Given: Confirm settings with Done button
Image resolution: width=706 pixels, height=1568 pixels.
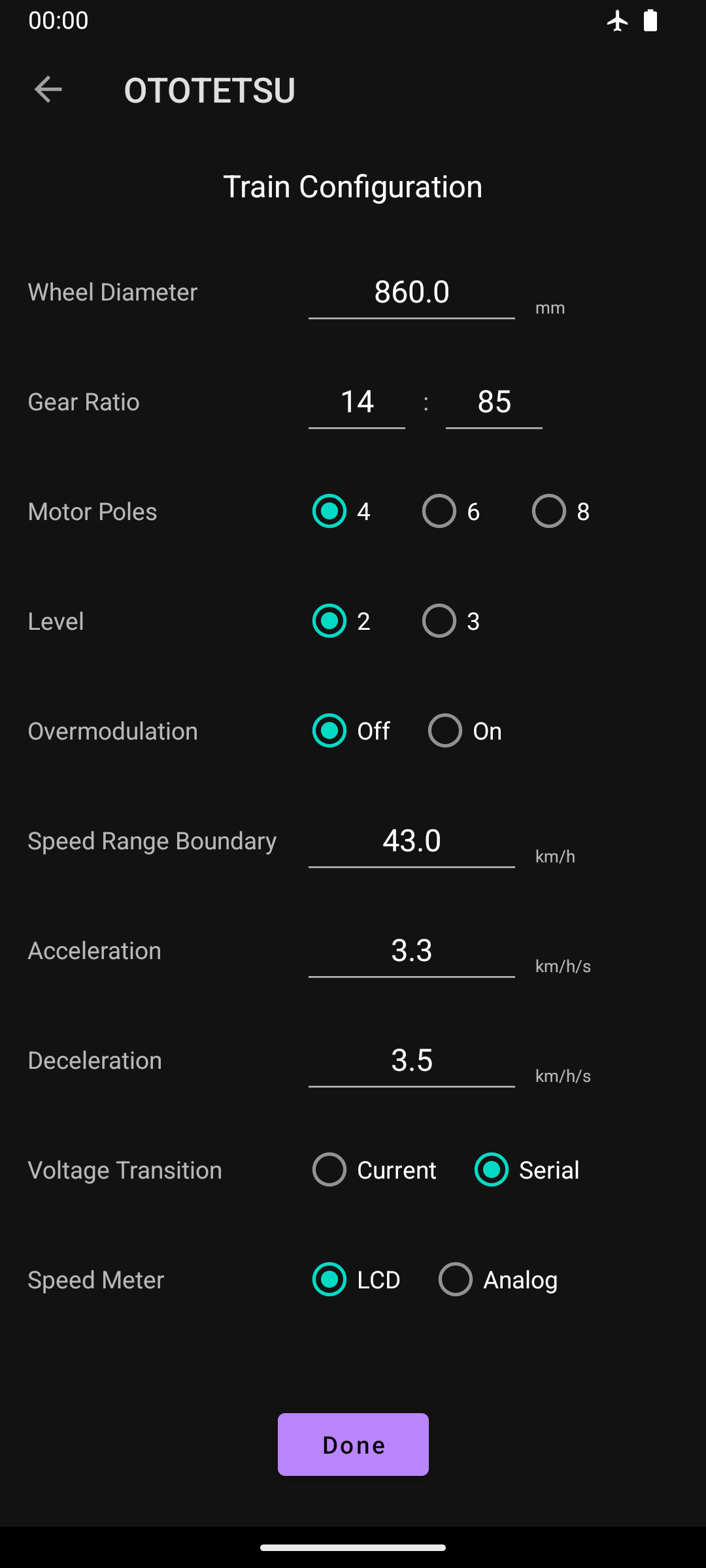Looking at the screenshot, I should (353, 1445).
